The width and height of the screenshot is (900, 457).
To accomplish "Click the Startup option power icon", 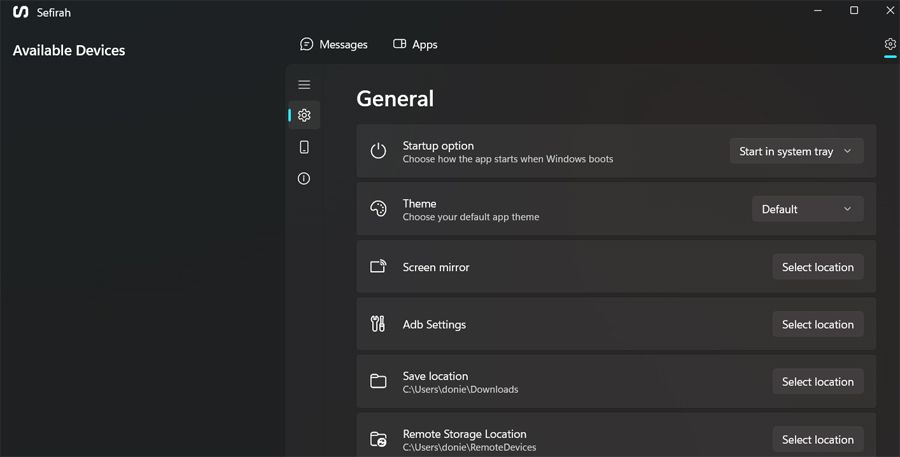I will click(378, 151).
